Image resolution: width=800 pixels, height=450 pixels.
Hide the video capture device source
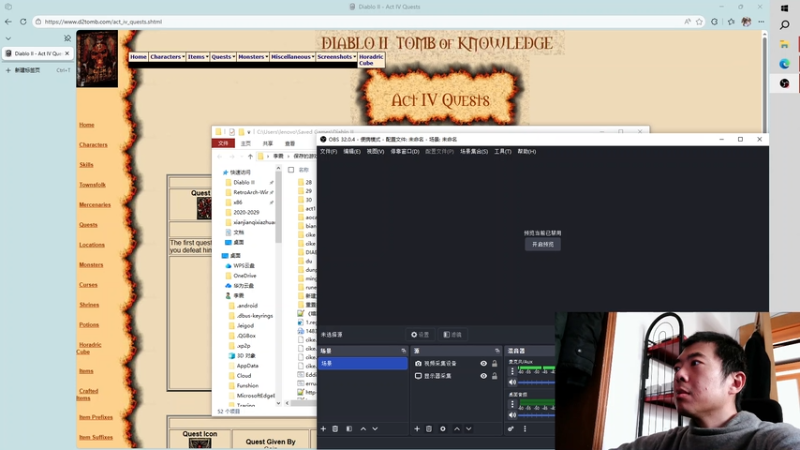pyautogui.click(x=483, y=363)
